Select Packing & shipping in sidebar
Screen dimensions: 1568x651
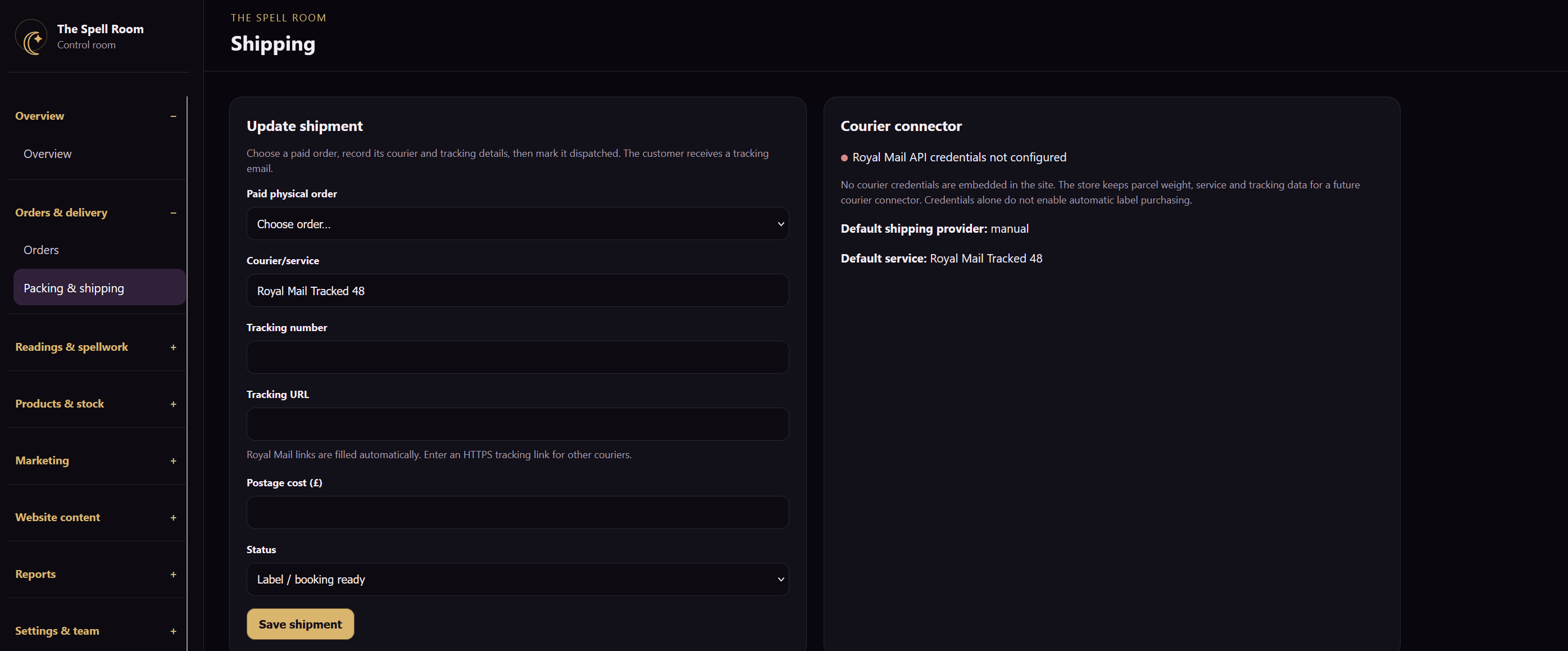click(99, 287)
